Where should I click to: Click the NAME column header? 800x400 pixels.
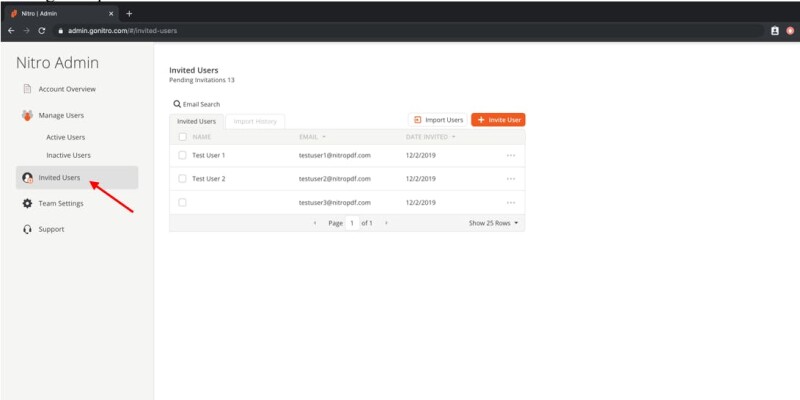202,137
